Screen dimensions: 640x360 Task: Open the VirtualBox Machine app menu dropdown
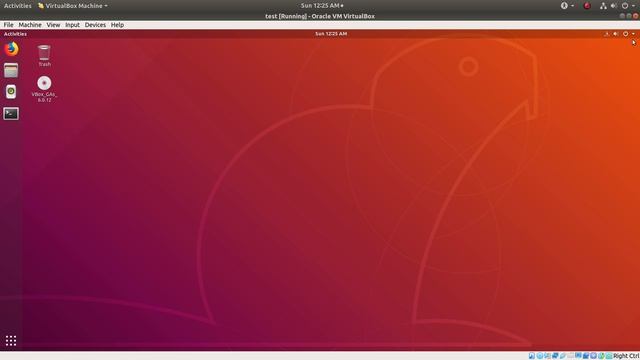(x=73, y=6)
